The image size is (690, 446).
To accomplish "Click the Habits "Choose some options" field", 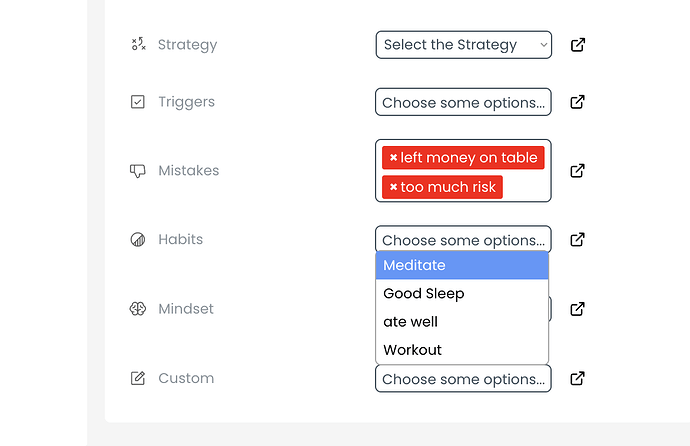I will pyautogui.click(x=463, y=240).
